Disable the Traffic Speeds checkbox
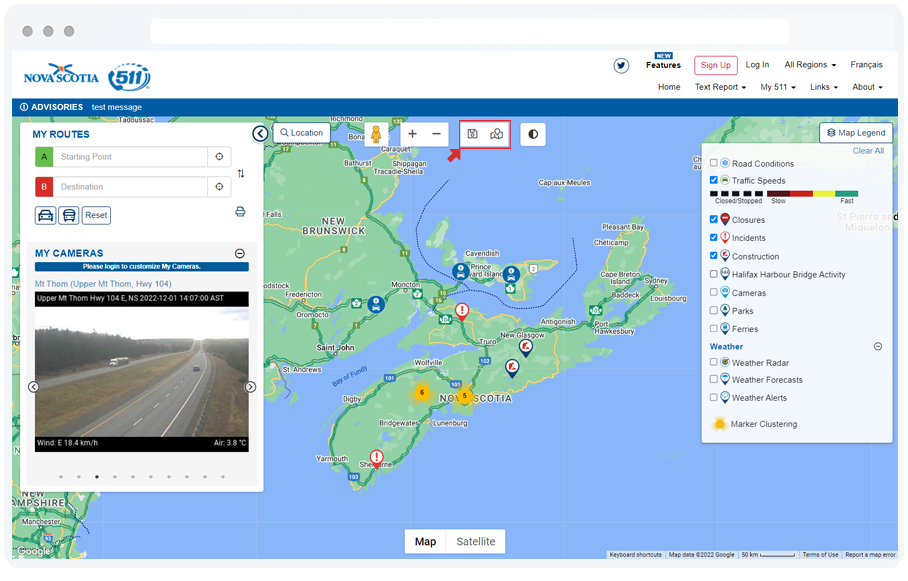The width and height of the screenshot is (908, 581). pyautogui.click(x=712, y=181)
